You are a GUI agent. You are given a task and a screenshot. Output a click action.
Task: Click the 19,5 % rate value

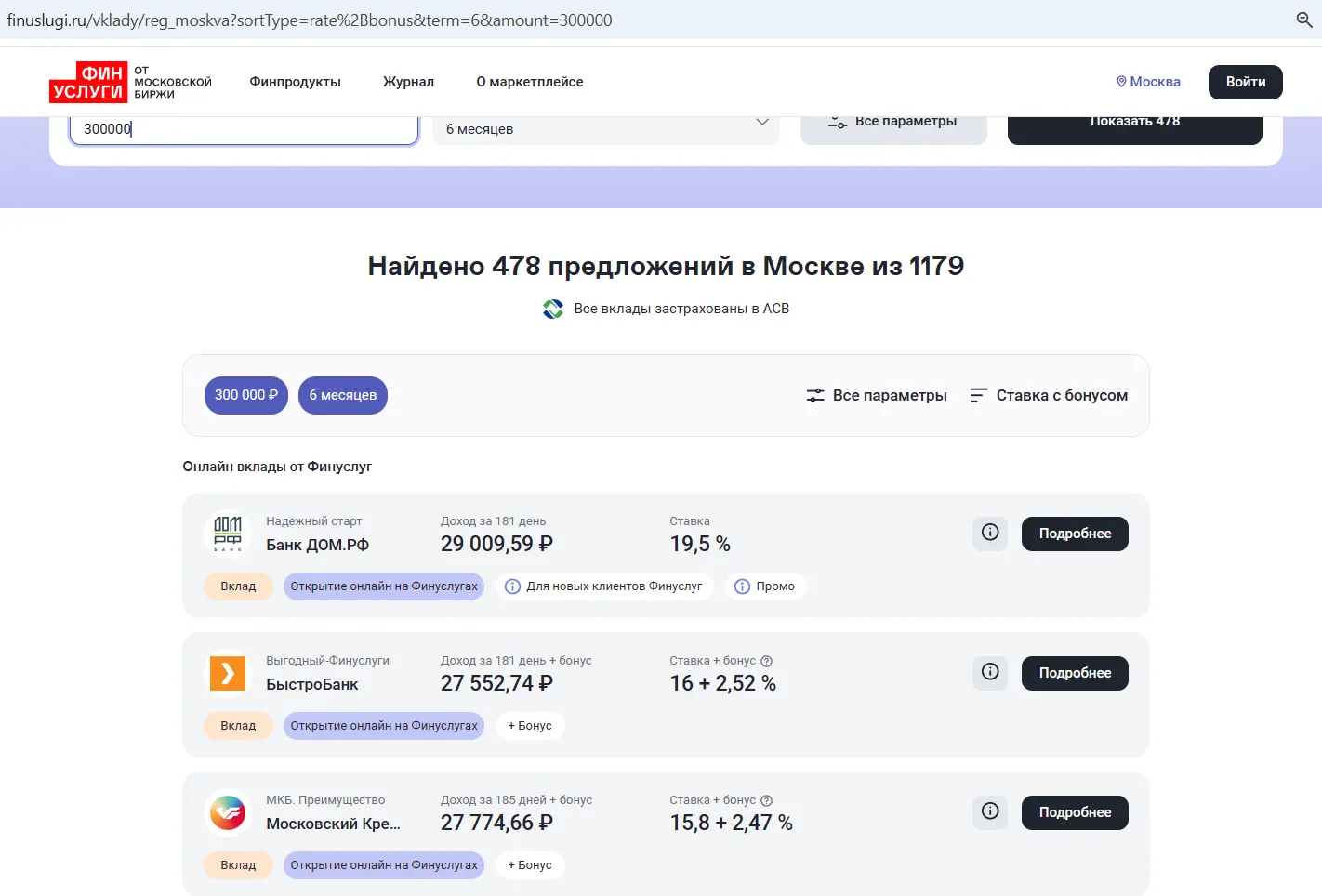click(700, 544)
